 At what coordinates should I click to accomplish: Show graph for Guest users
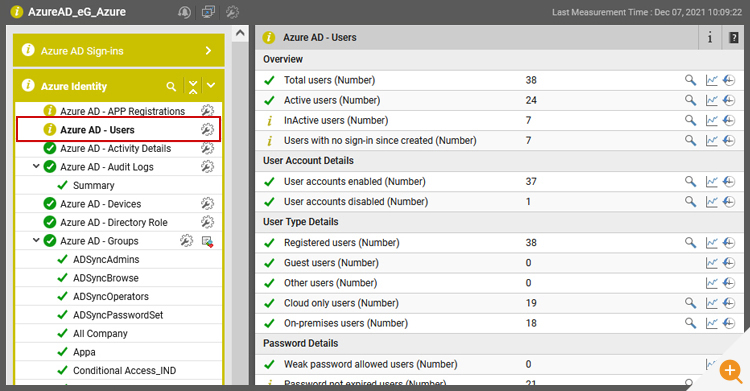coord(711,263)
